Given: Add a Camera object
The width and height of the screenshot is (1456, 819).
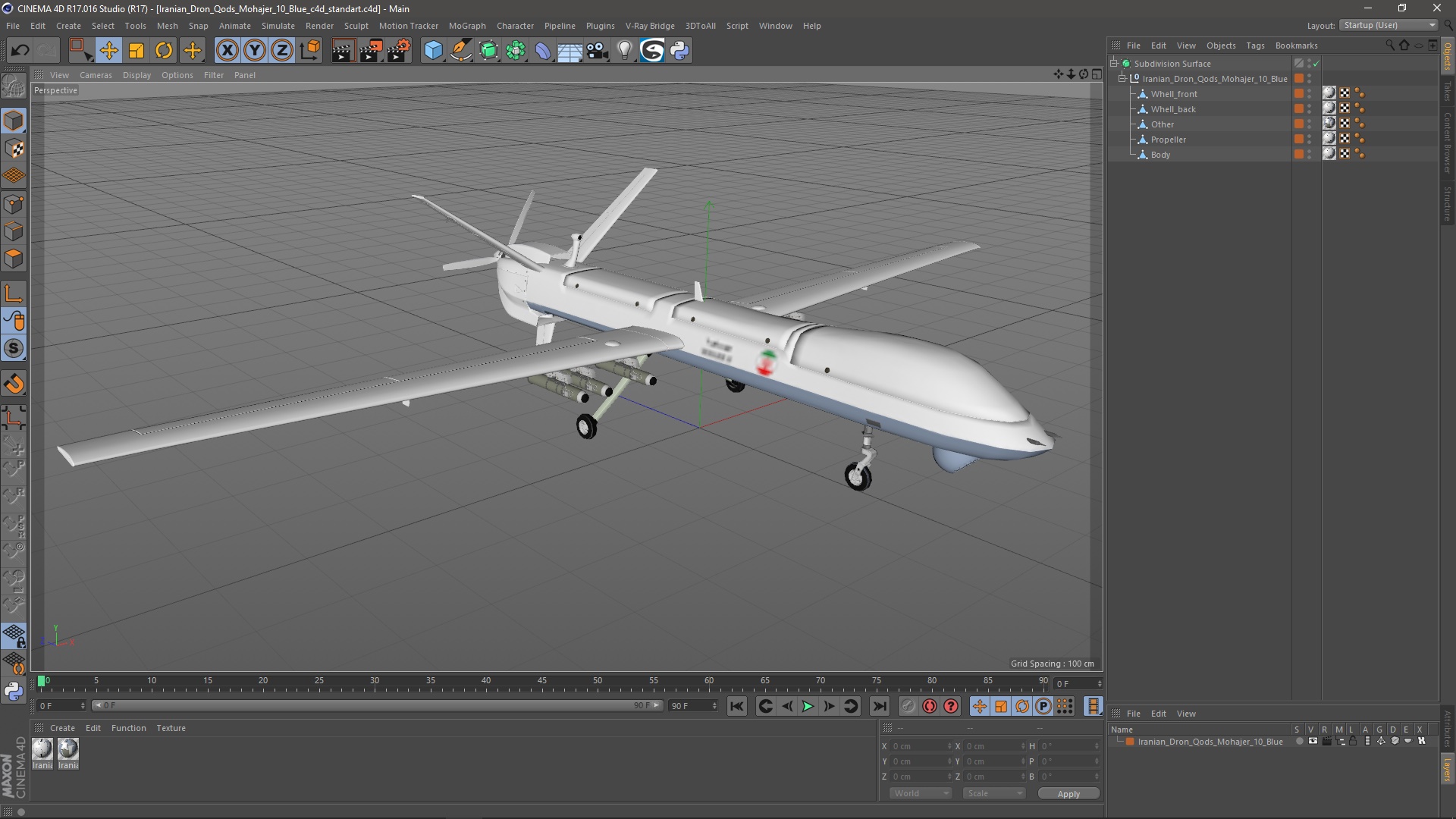Looking at the screenshot, I should [597, 51].
